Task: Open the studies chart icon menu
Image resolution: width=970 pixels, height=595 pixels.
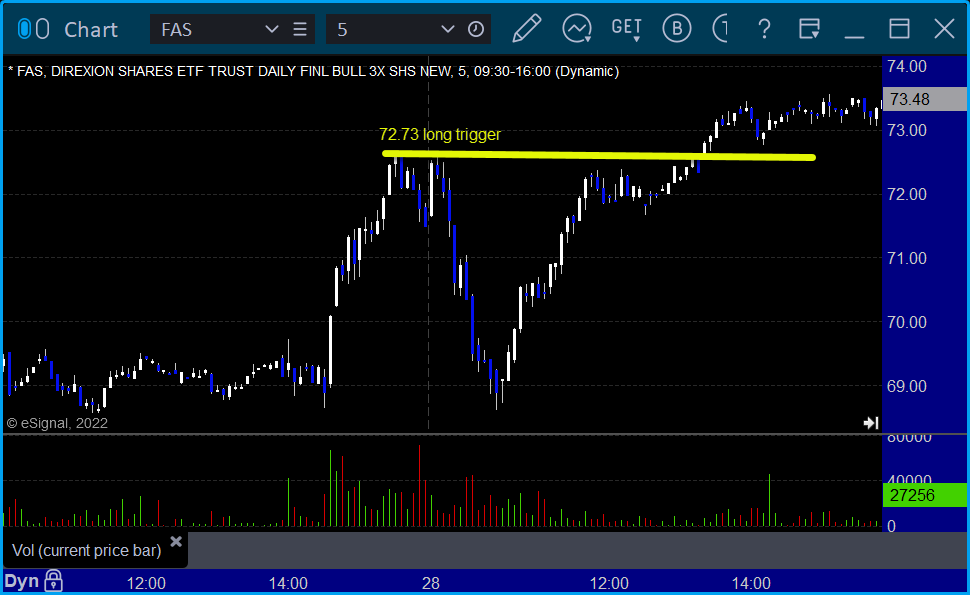Action: click(x=577, y=29)
